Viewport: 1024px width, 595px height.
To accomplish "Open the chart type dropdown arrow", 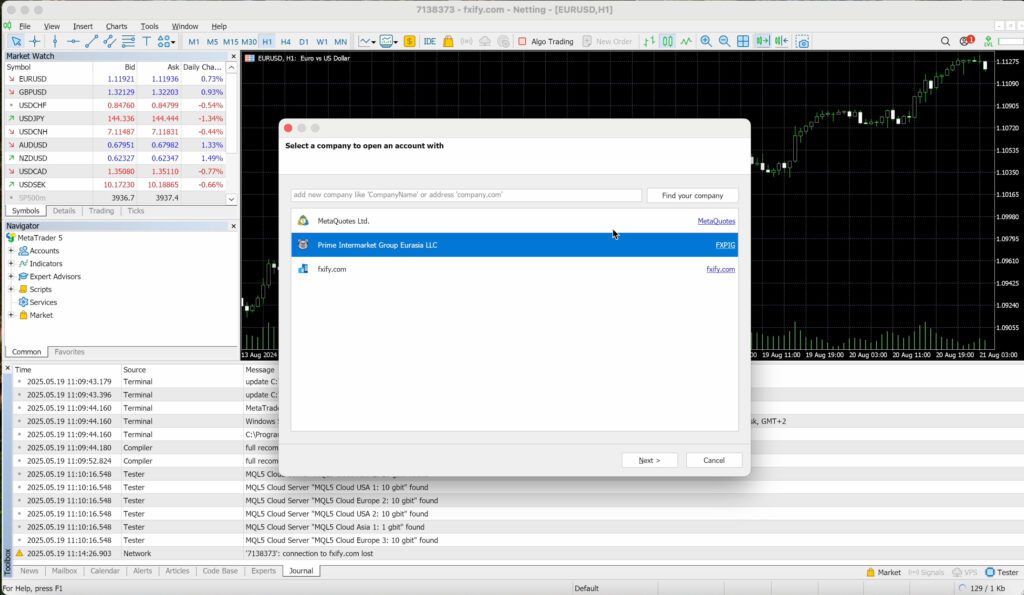I will pyautogui.click(x=373, y=42).
